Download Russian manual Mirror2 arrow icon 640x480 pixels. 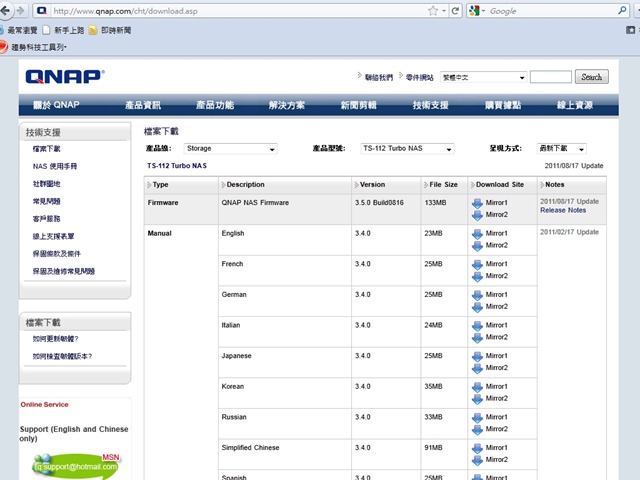(x=477, y=429)
